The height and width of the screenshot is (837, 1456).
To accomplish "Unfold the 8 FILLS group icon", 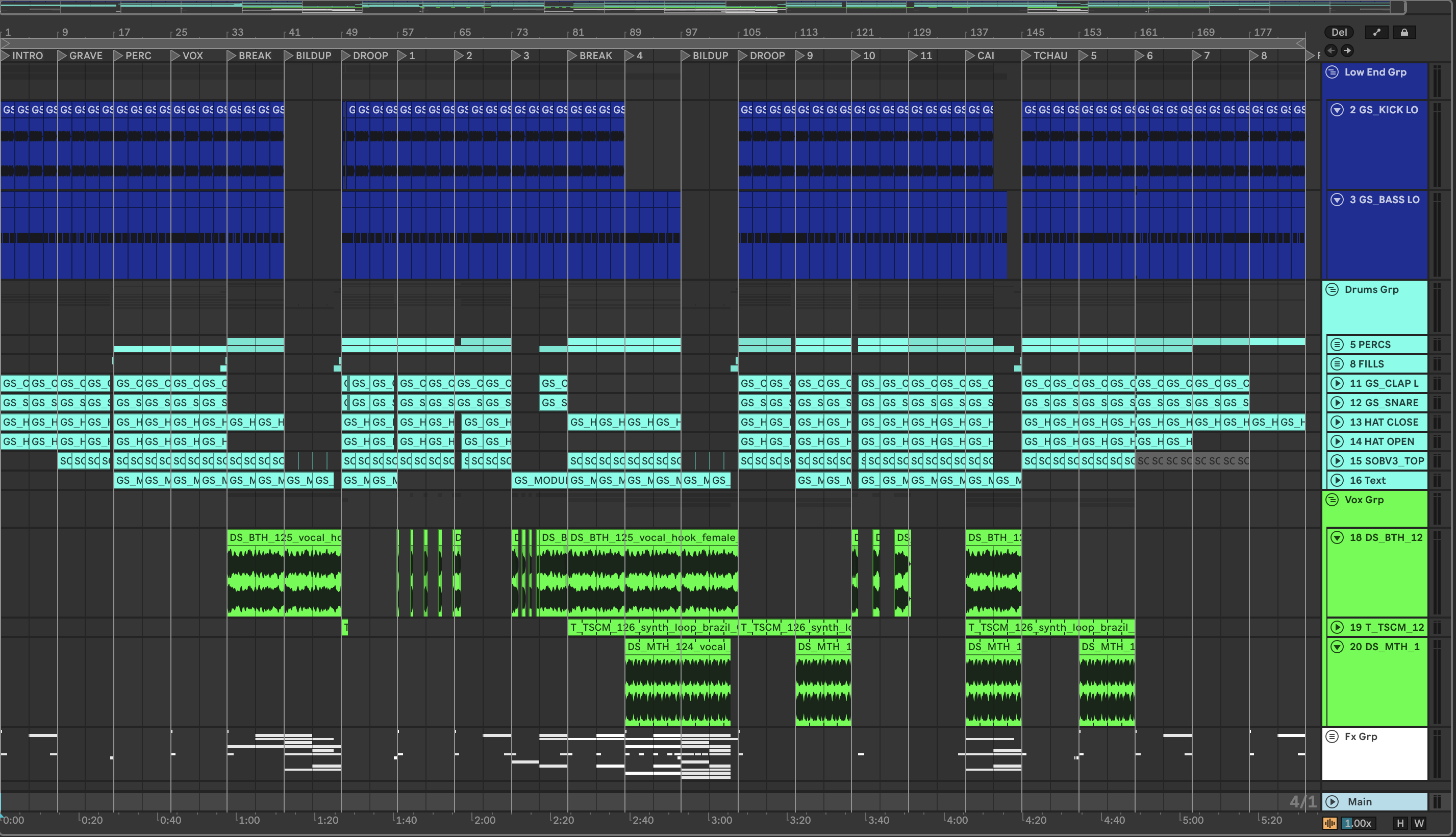I will (x=1337, y=364).
